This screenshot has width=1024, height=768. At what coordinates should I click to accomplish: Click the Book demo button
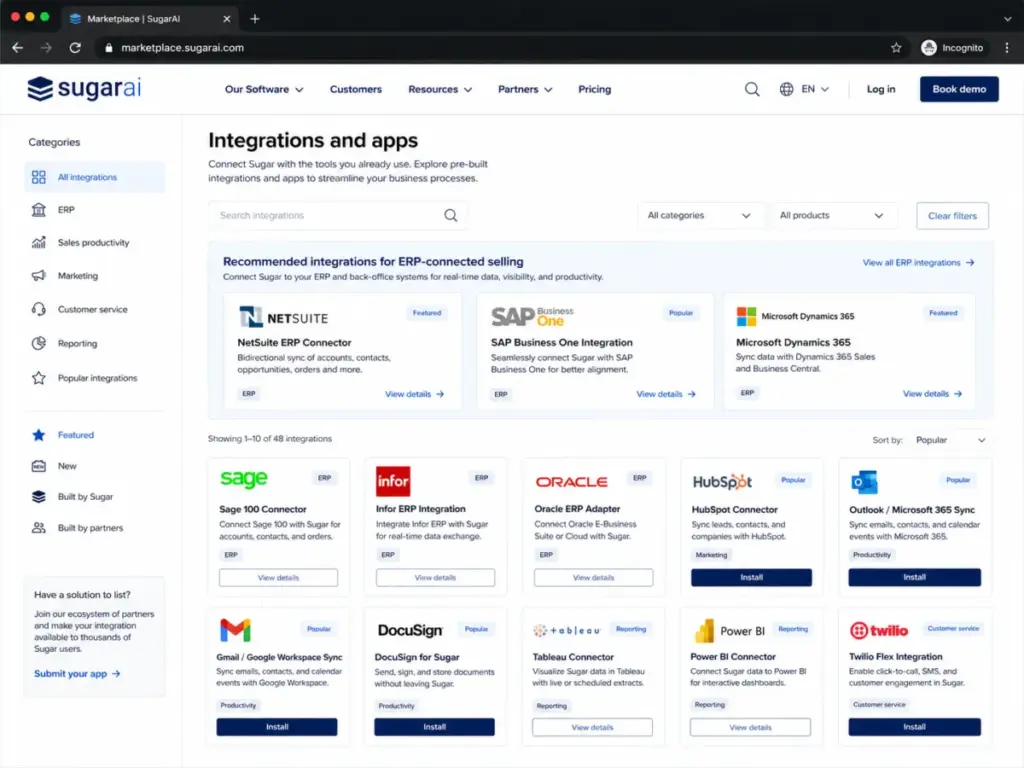[959, 89]
